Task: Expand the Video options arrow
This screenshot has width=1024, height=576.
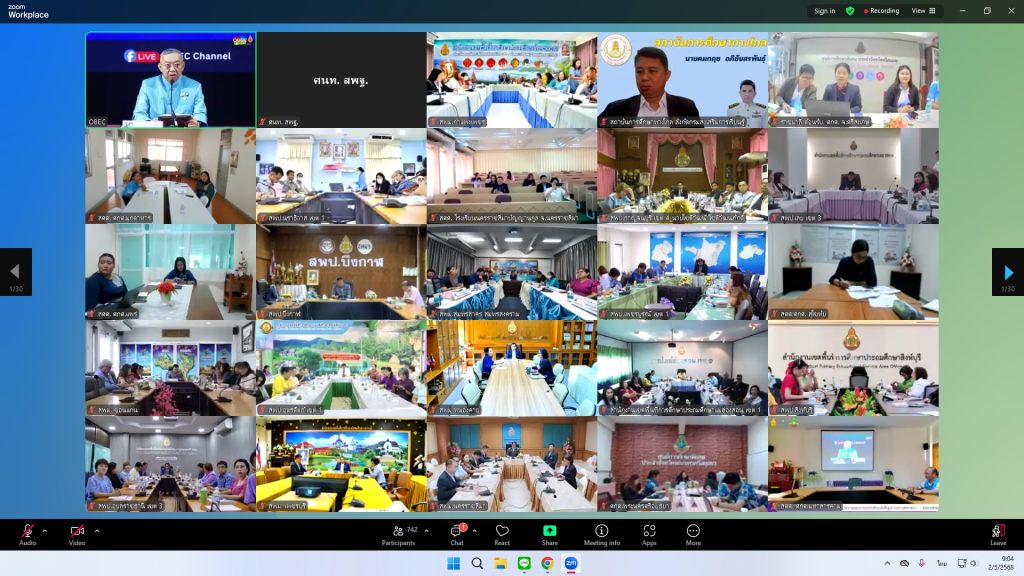Action: 97,530
